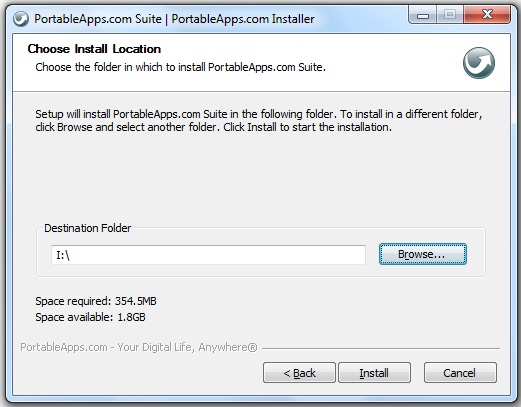Click the PortableApps.com logo in the header
Image resolution: width=521 pixels, height=407 pixels.
click(x=479, y=63)
